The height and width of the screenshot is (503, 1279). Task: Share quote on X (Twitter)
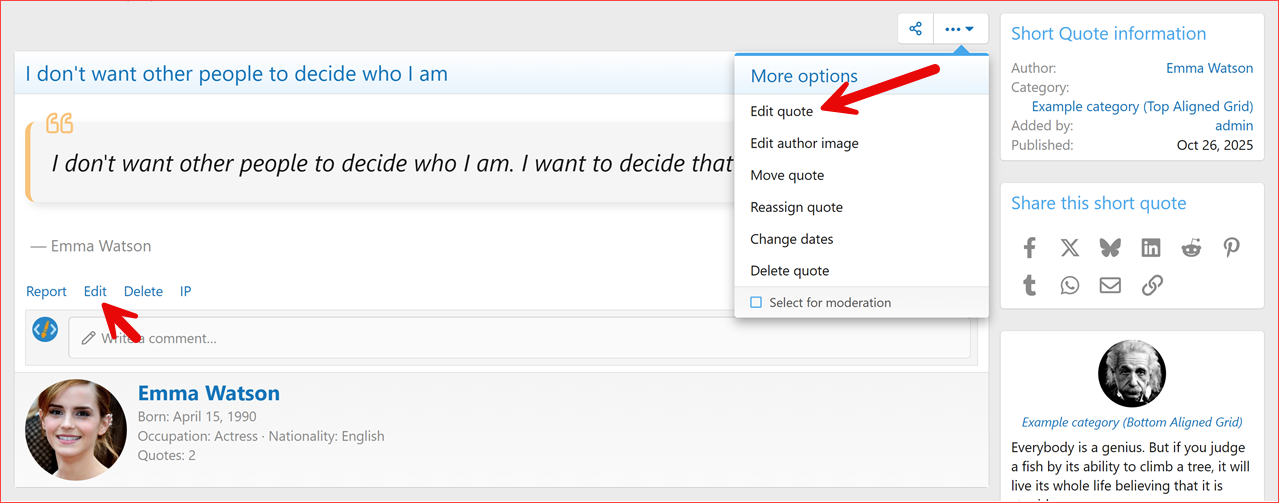click(1070, 248)
